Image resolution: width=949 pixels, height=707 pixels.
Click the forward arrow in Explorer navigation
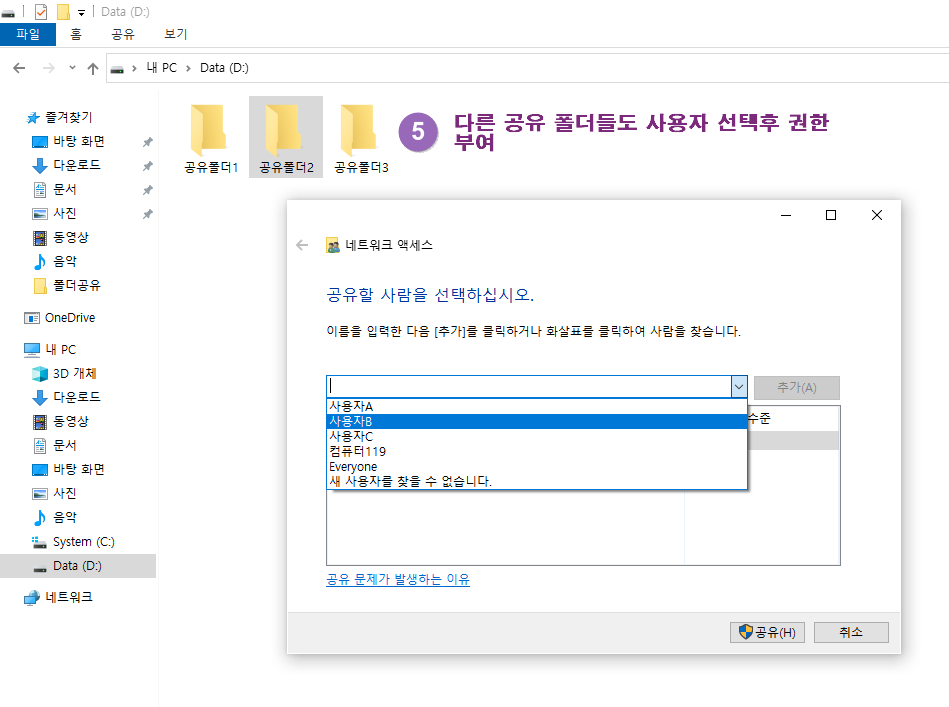tap(49, 68)
